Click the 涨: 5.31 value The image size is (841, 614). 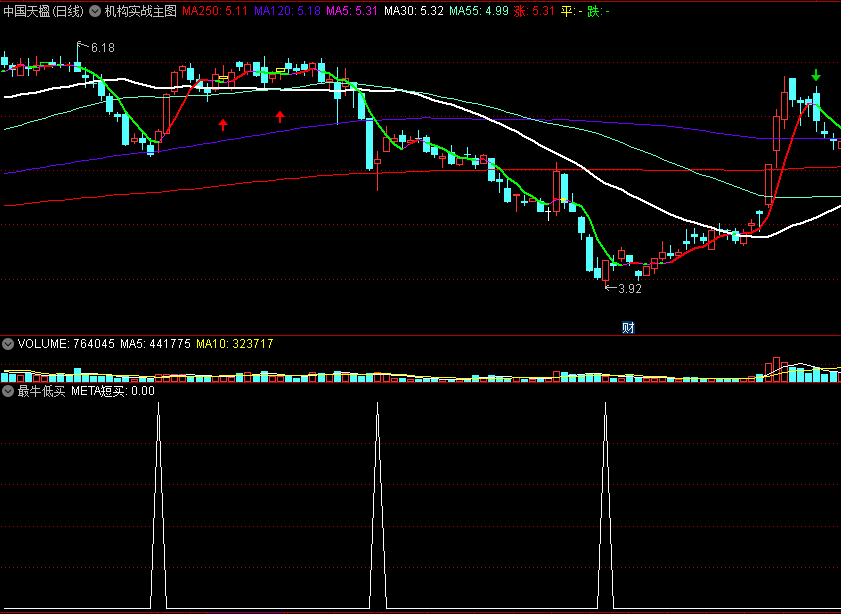pos(534,11)
